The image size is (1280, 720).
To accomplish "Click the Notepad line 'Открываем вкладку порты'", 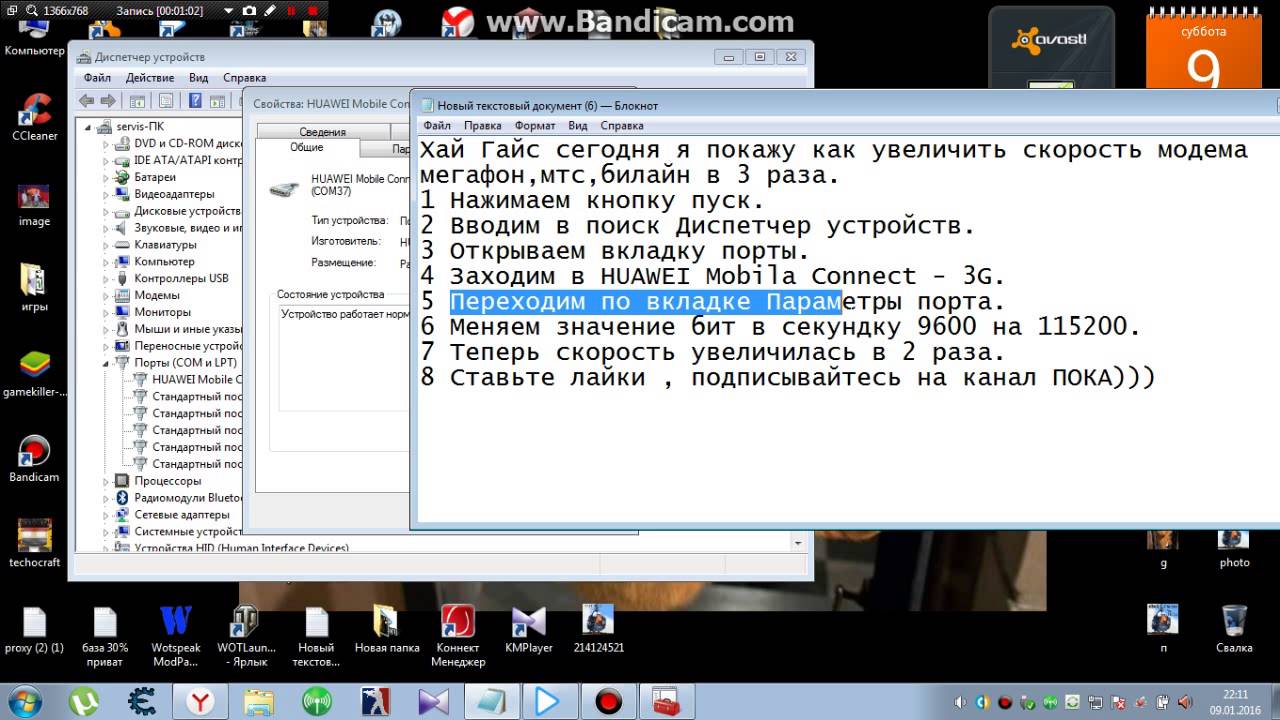I will [615, 251].
